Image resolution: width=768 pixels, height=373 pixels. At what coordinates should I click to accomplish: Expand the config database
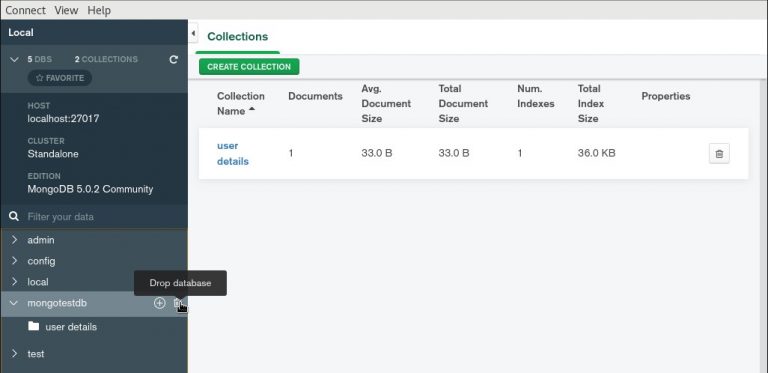14,260
